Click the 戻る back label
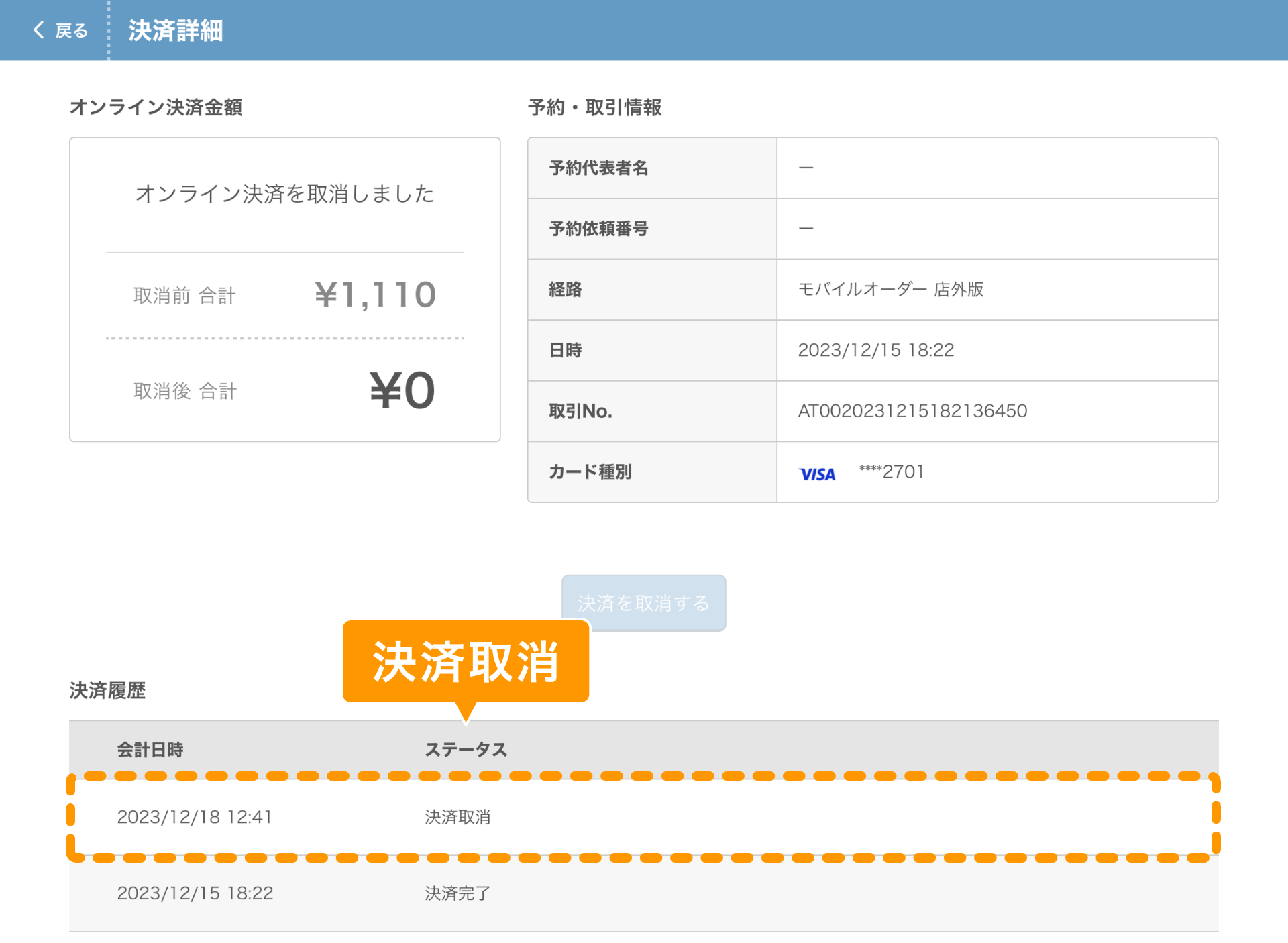Screen dimensions: 1288x943 [x=71, y=31]
